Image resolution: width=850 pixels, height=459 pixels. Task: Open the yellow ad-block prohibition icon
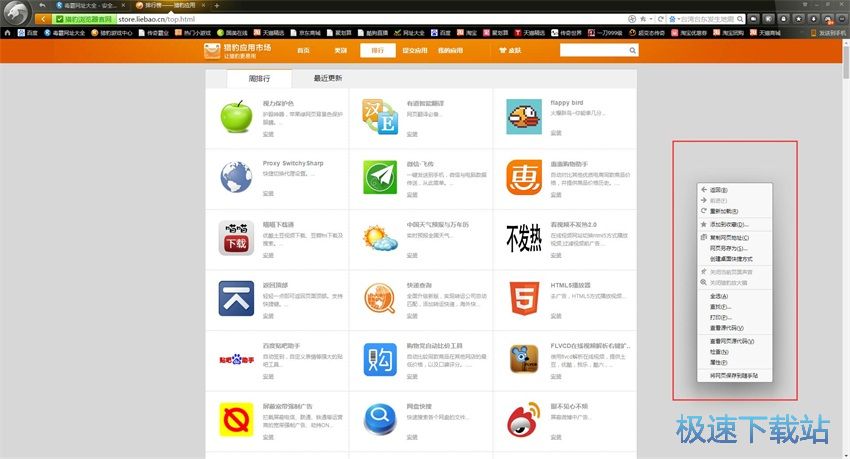coord(236,419)
